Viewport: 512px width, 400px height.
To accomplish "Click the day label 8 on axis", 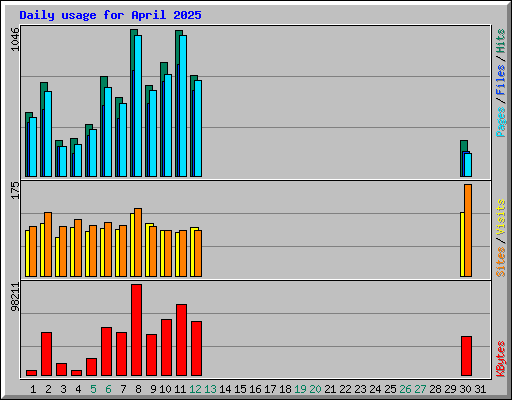I will 138,389.
